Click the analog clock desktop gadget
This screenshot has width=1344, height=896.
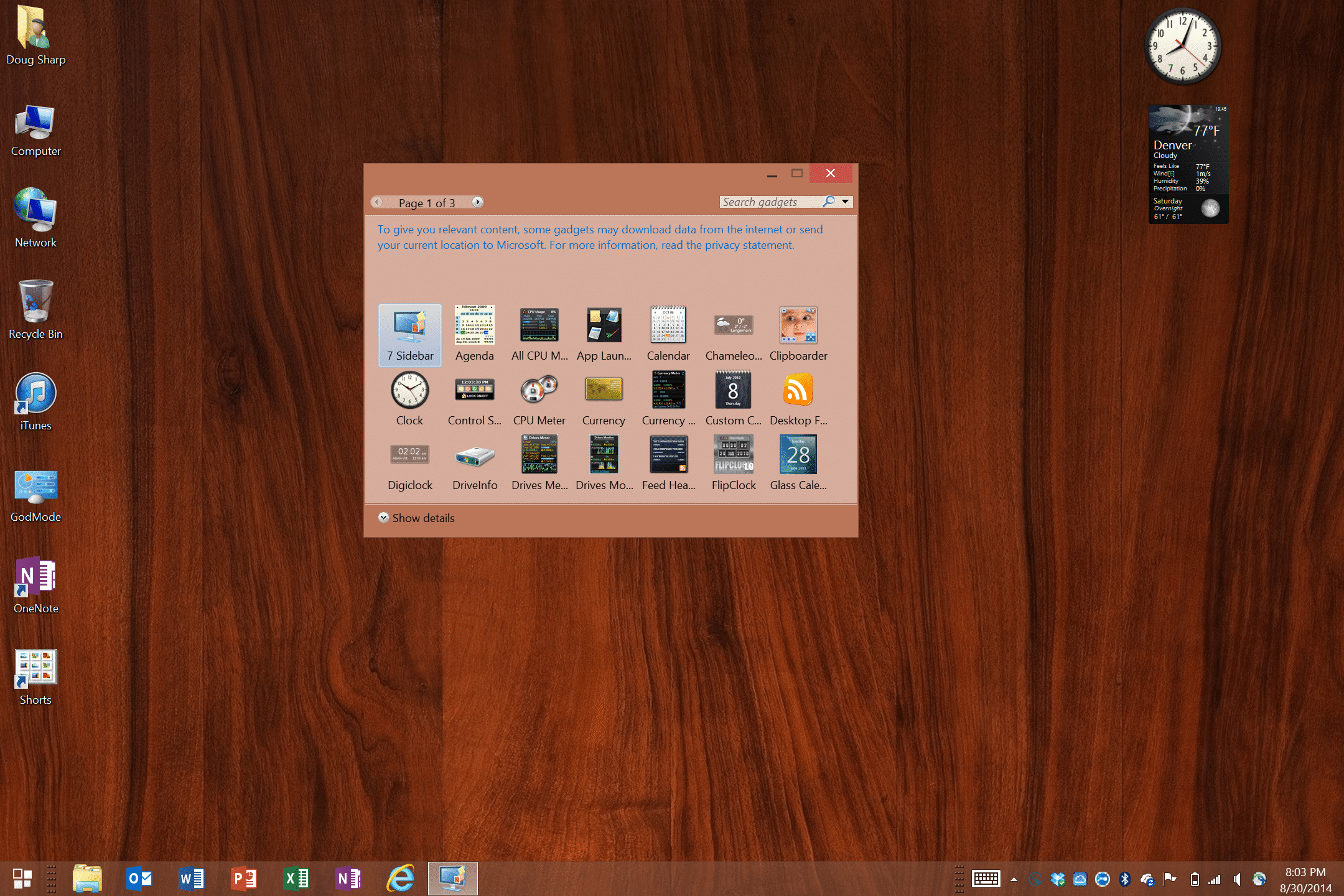pos(1183,46)
